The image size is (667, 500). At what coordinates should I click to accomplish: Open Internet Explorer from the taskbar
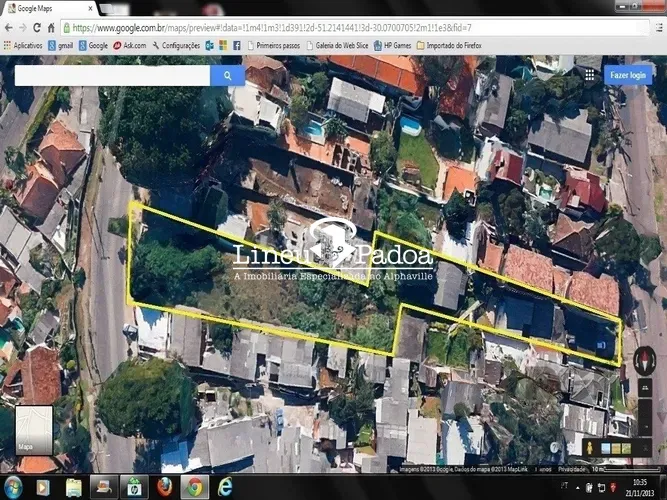225,487
